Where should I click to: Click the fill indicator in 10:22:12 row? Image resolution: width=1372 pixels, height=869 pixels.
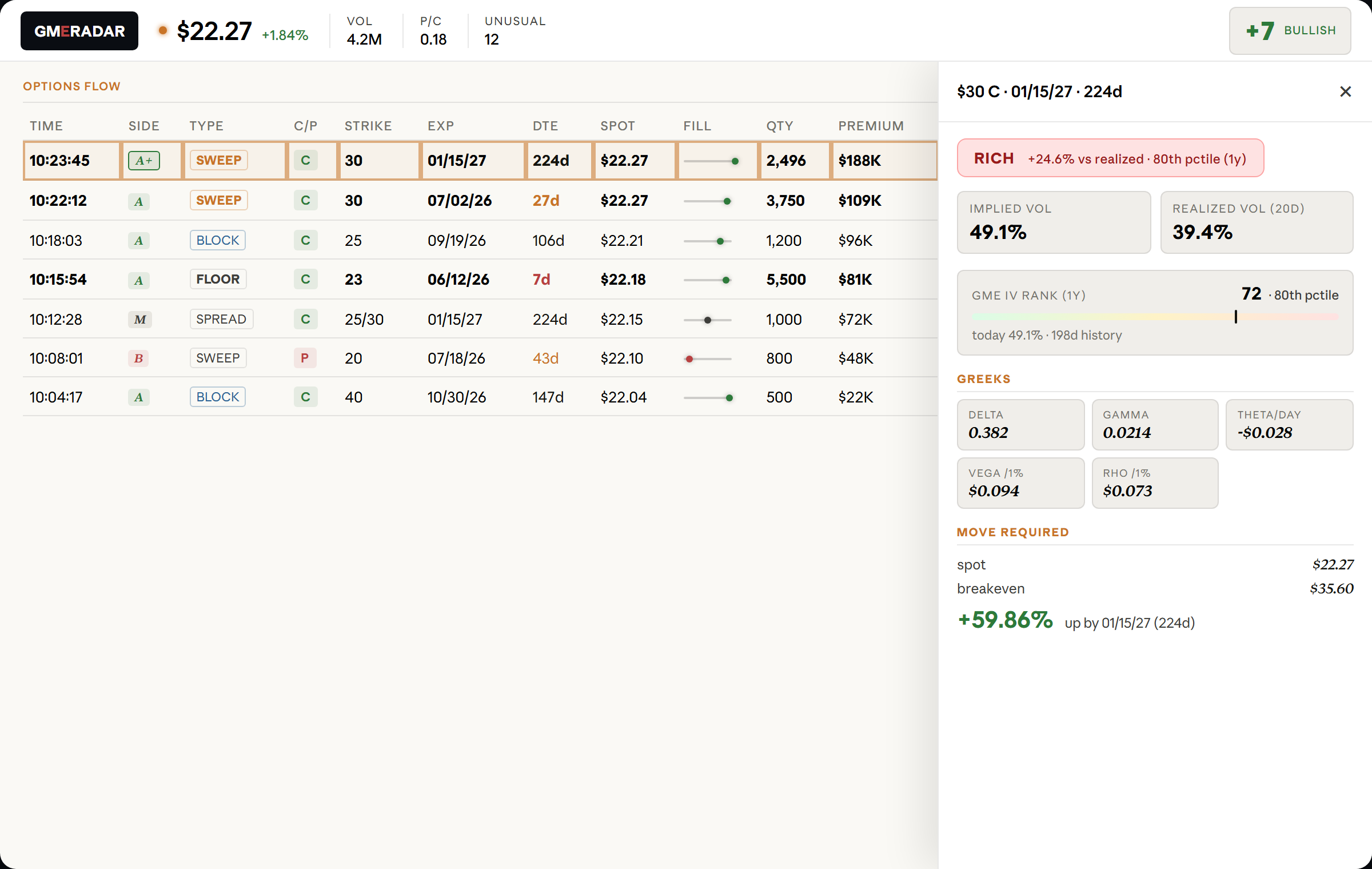(707, 201)
